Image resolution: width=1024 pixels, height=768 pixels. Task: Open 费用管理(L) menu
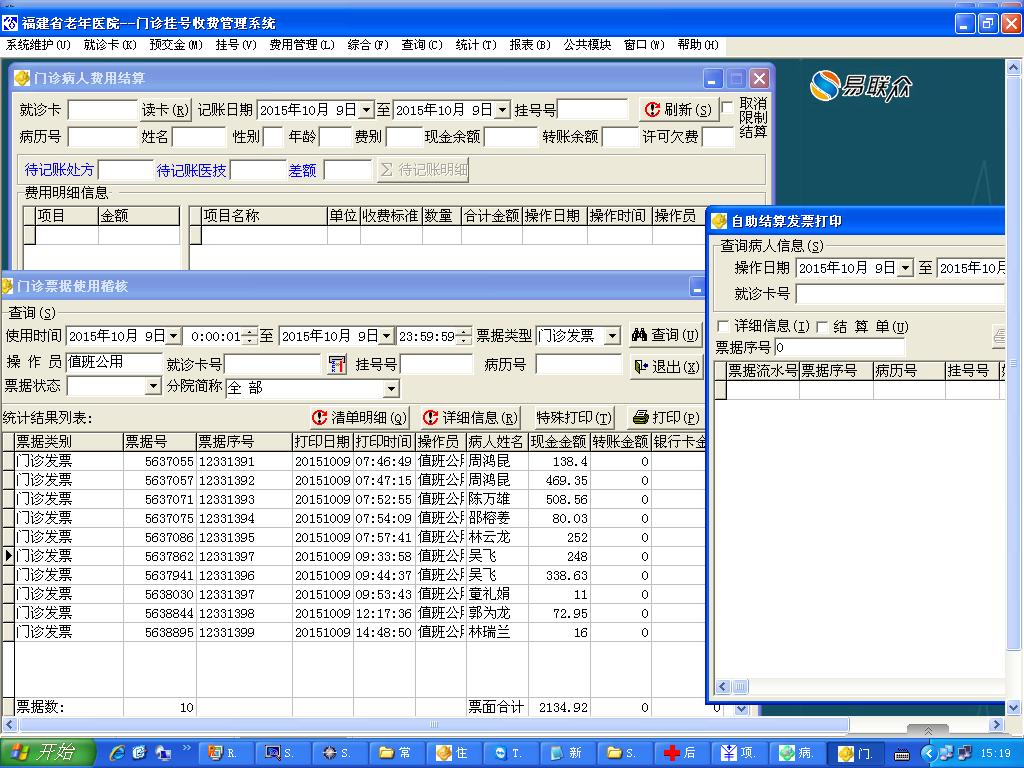tap(302, 44)
